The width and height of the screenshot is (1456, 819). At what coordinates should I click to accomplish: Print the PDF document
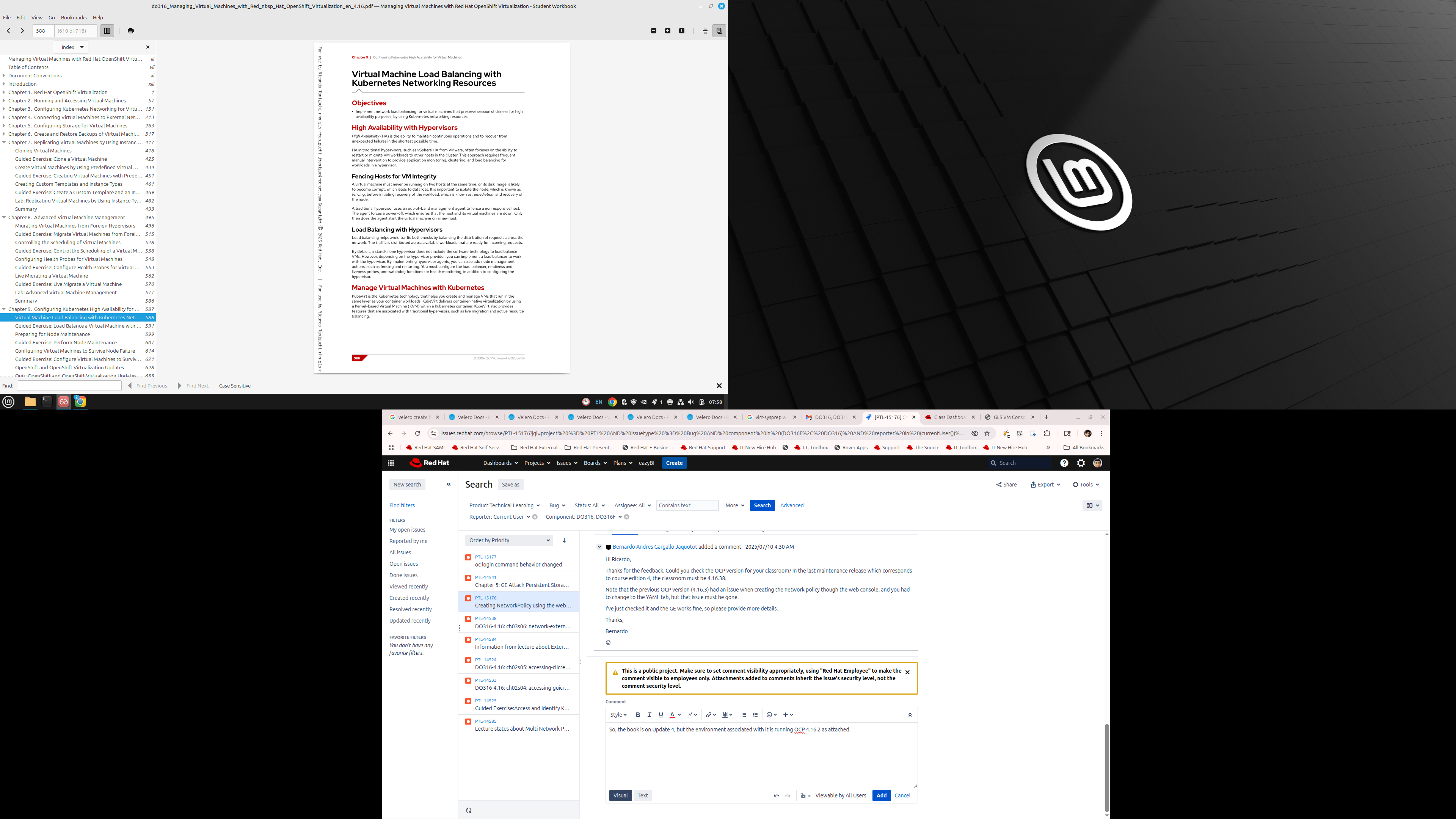(x=130, y=31)
